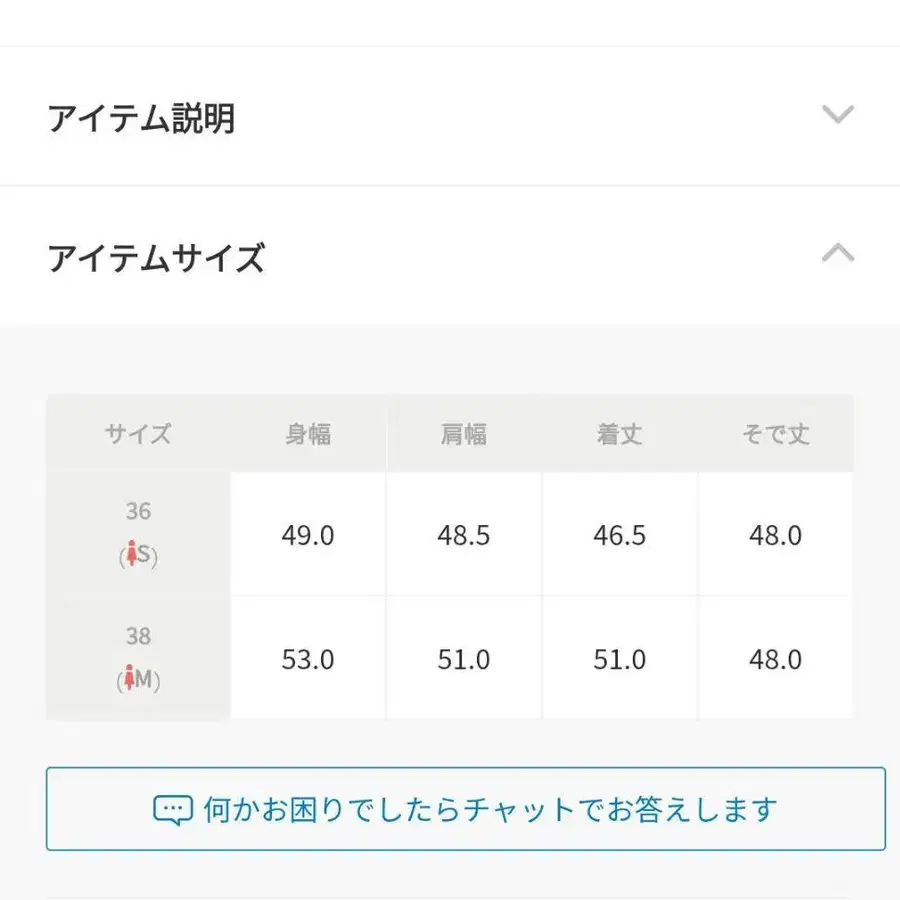
Task: Click the size 38 sleeve length cell
Action: pyautogui.click(x=776, y=660)
